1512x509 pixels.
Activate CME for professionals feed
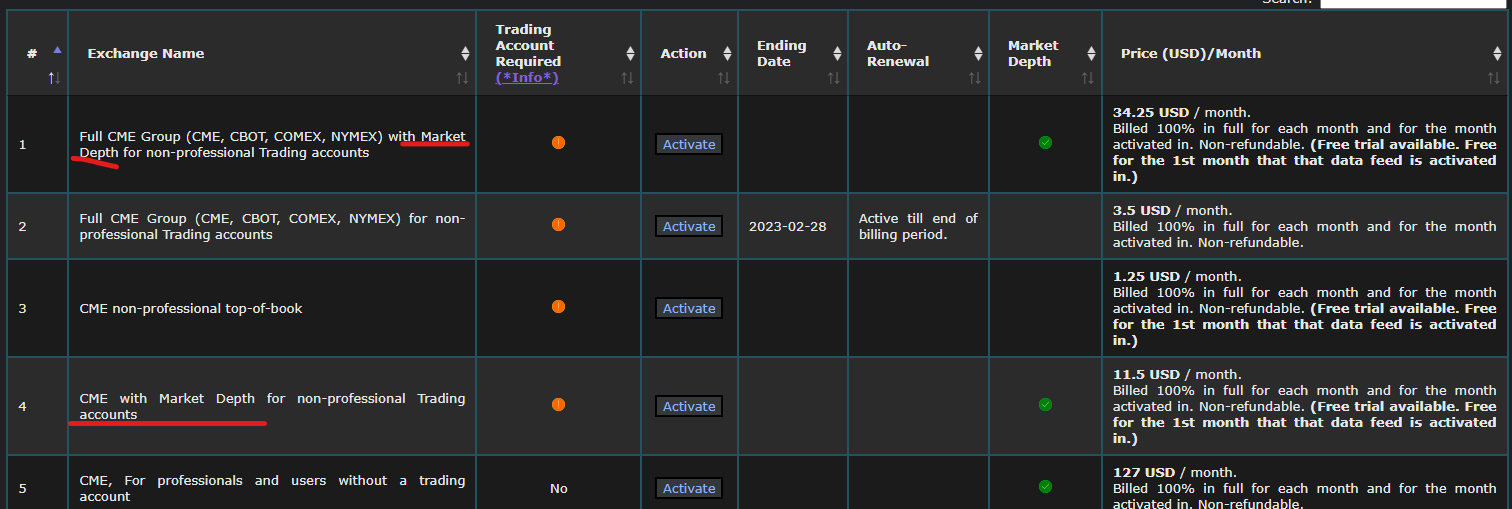(x=689, y=488)
